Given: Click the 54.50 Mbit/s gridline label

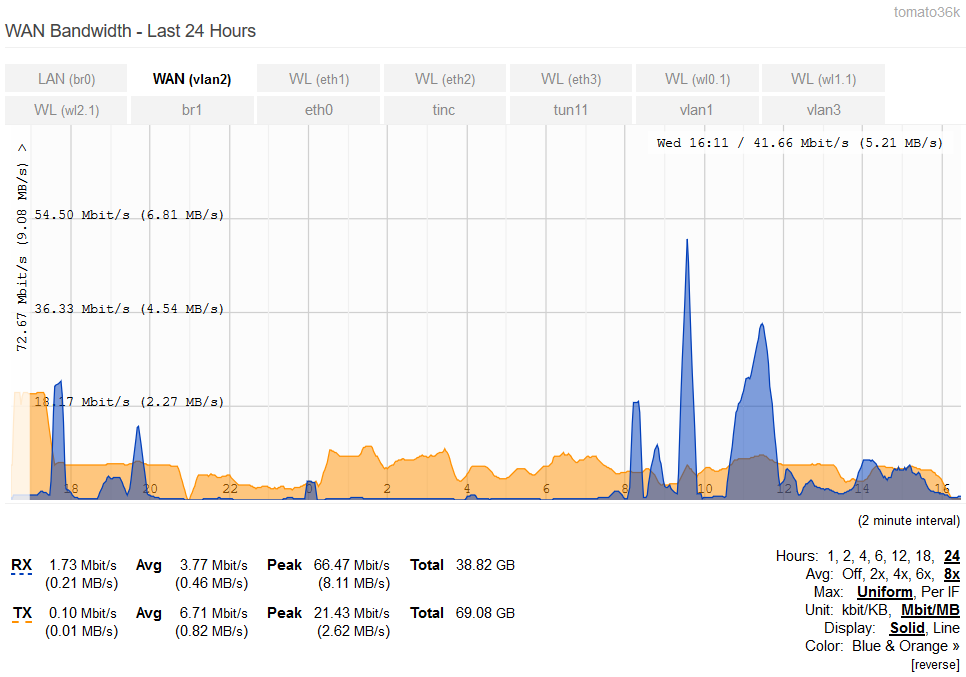Looking at the screenshot, I should 129,214.
